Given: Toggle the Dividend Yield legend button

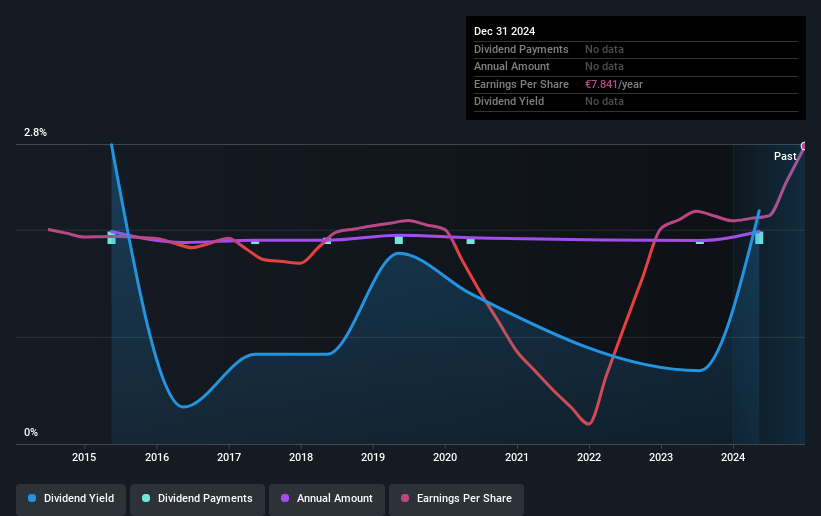Looking at the screenshot, I should [x=71, y=498].
